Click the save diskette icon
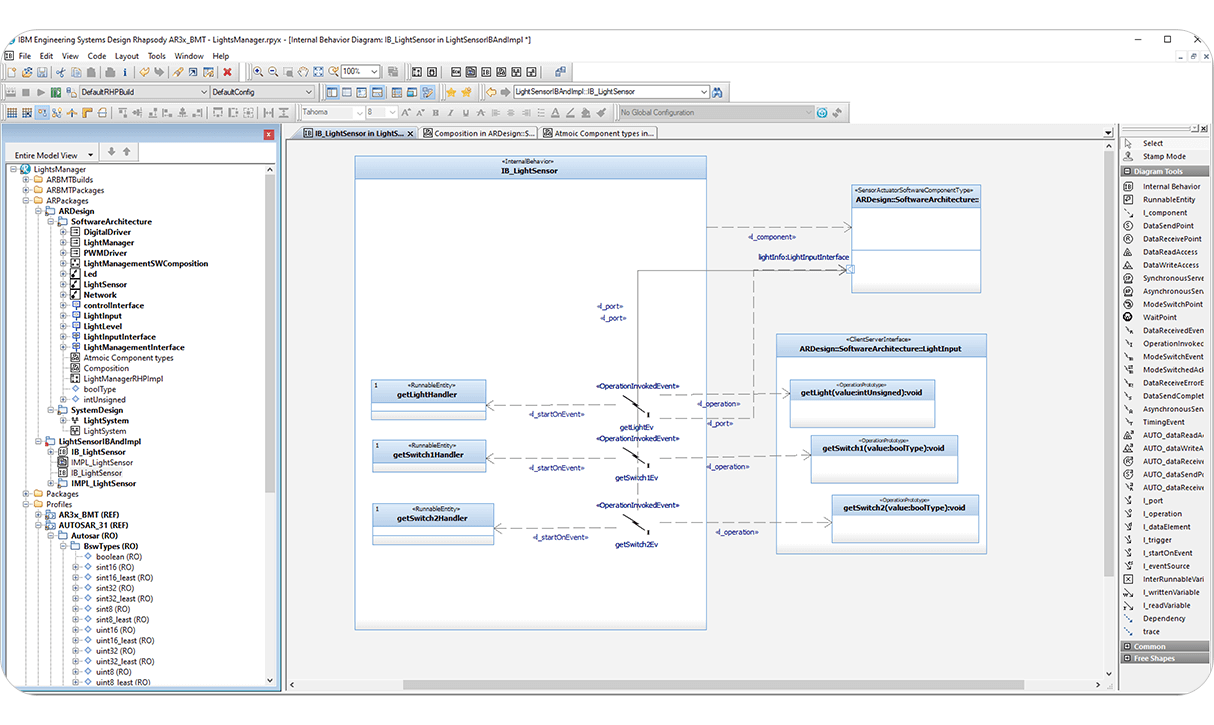 coord(43,72)
